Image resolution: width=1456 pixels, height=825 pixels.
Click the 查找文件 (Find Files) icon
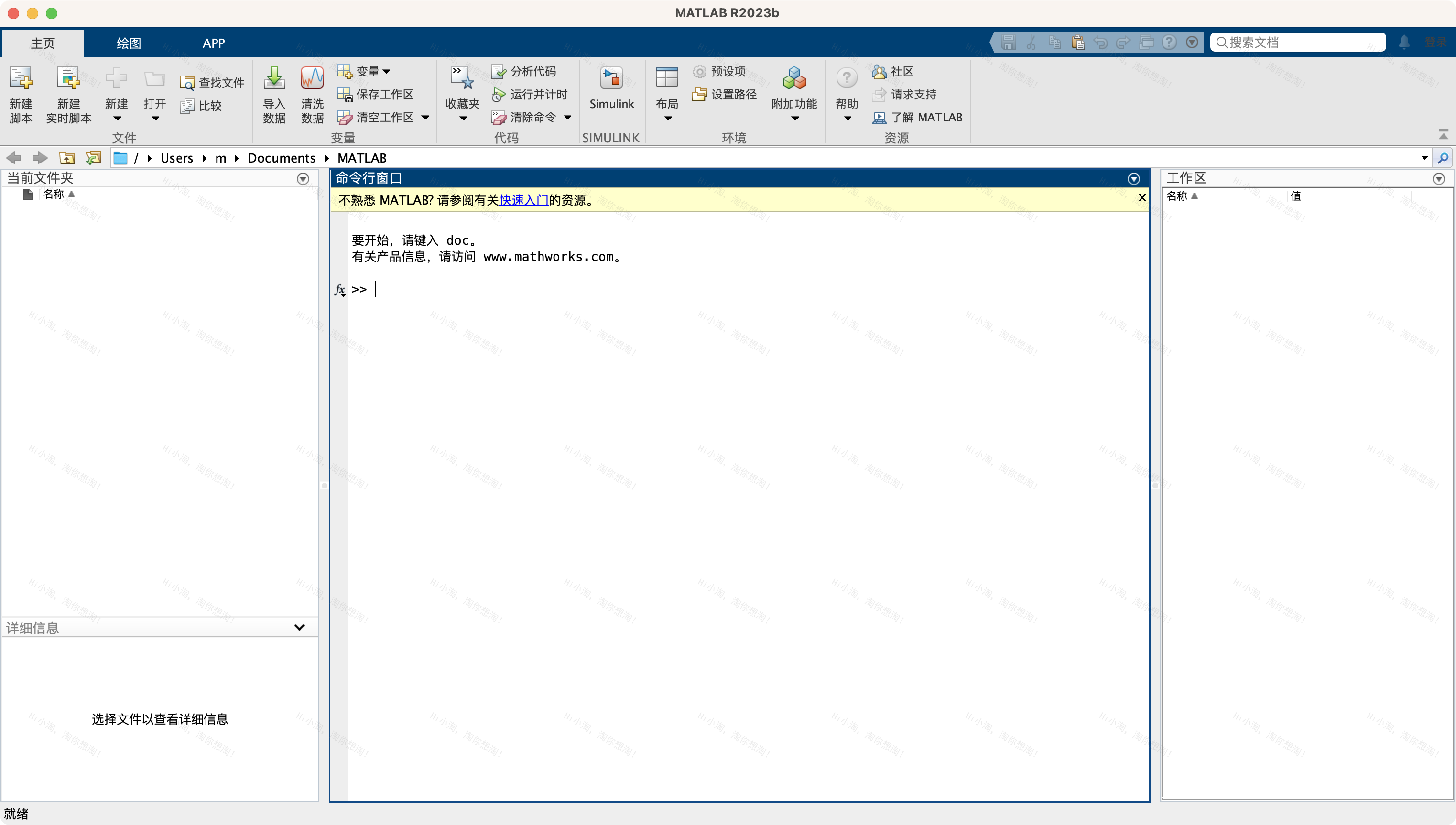[x=211, y=82]
